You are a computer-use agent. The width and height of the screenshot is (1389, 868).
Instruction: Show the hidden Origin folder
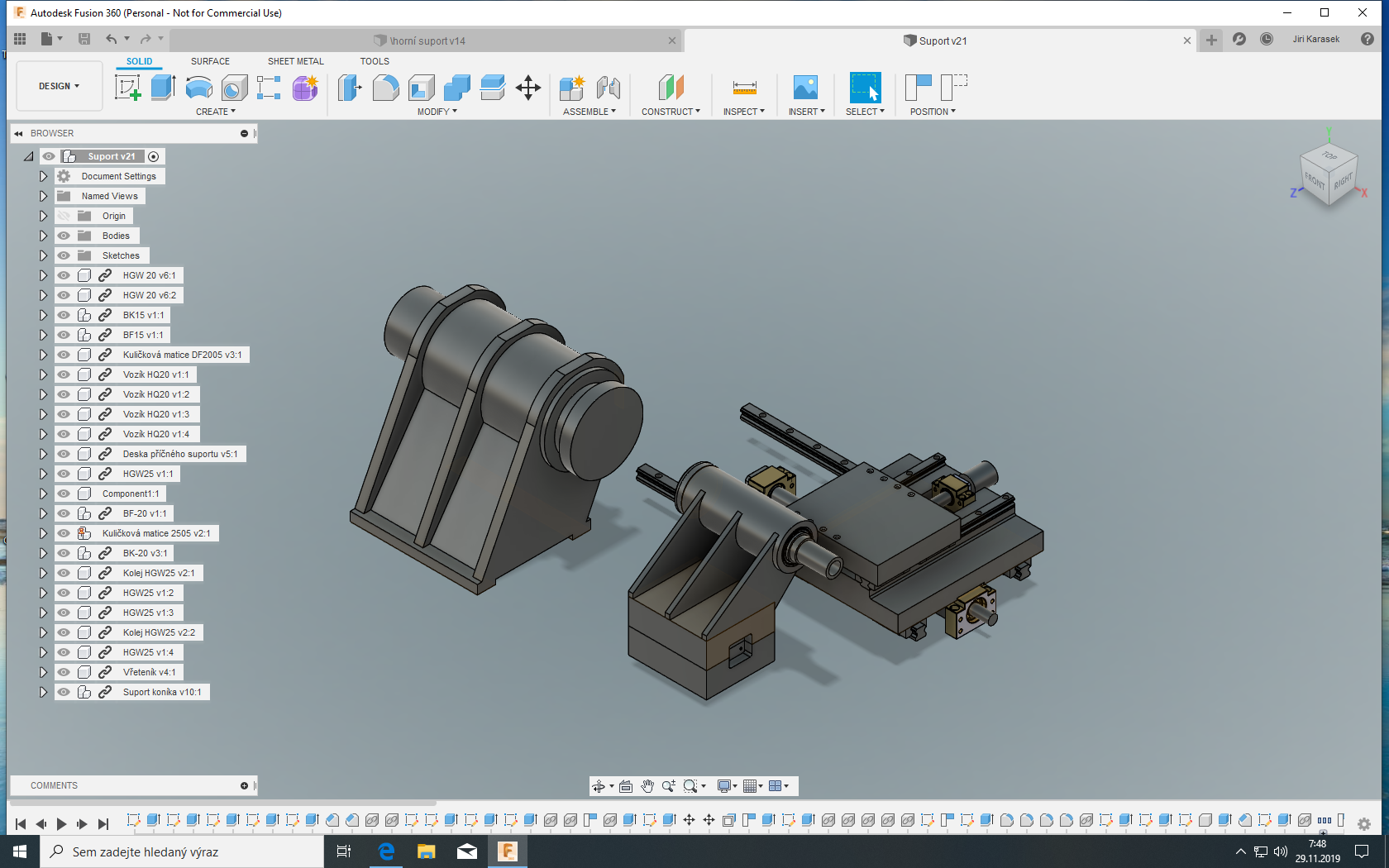point(64,216)
